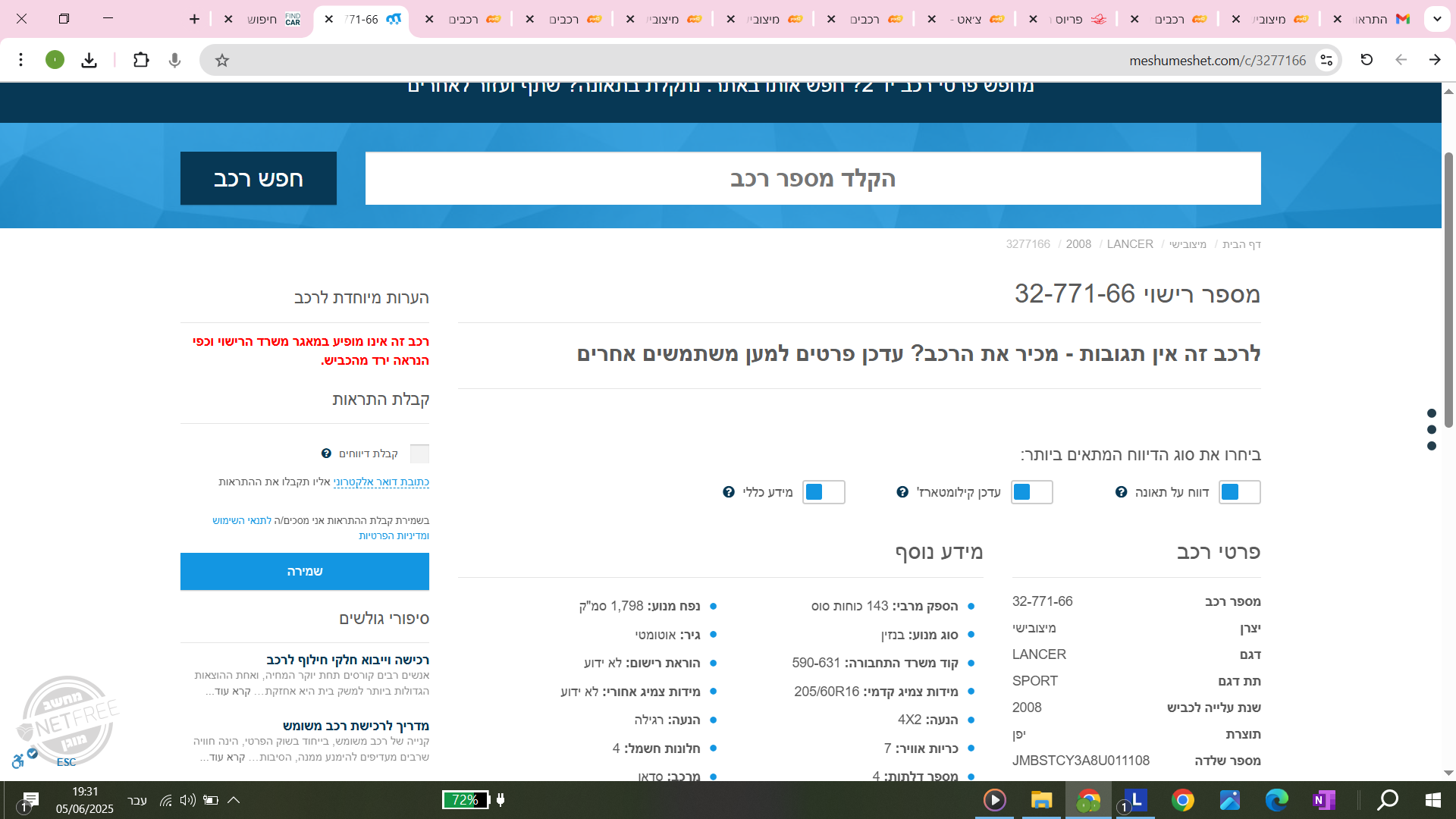This screenshot has width=1456, height=819.
Task: Open the clock and date 19:31
Action: 85,800
